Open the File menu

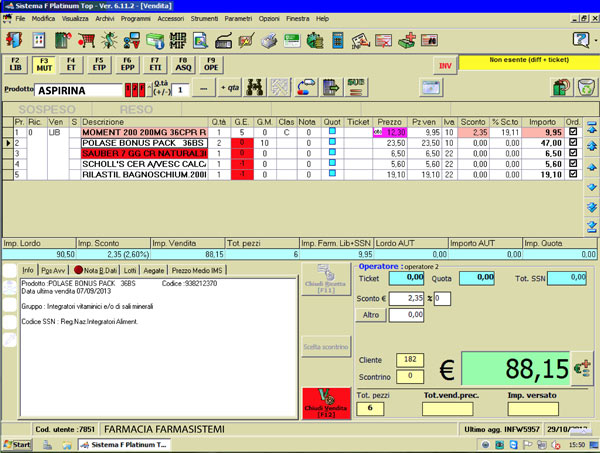pos(20,18)
